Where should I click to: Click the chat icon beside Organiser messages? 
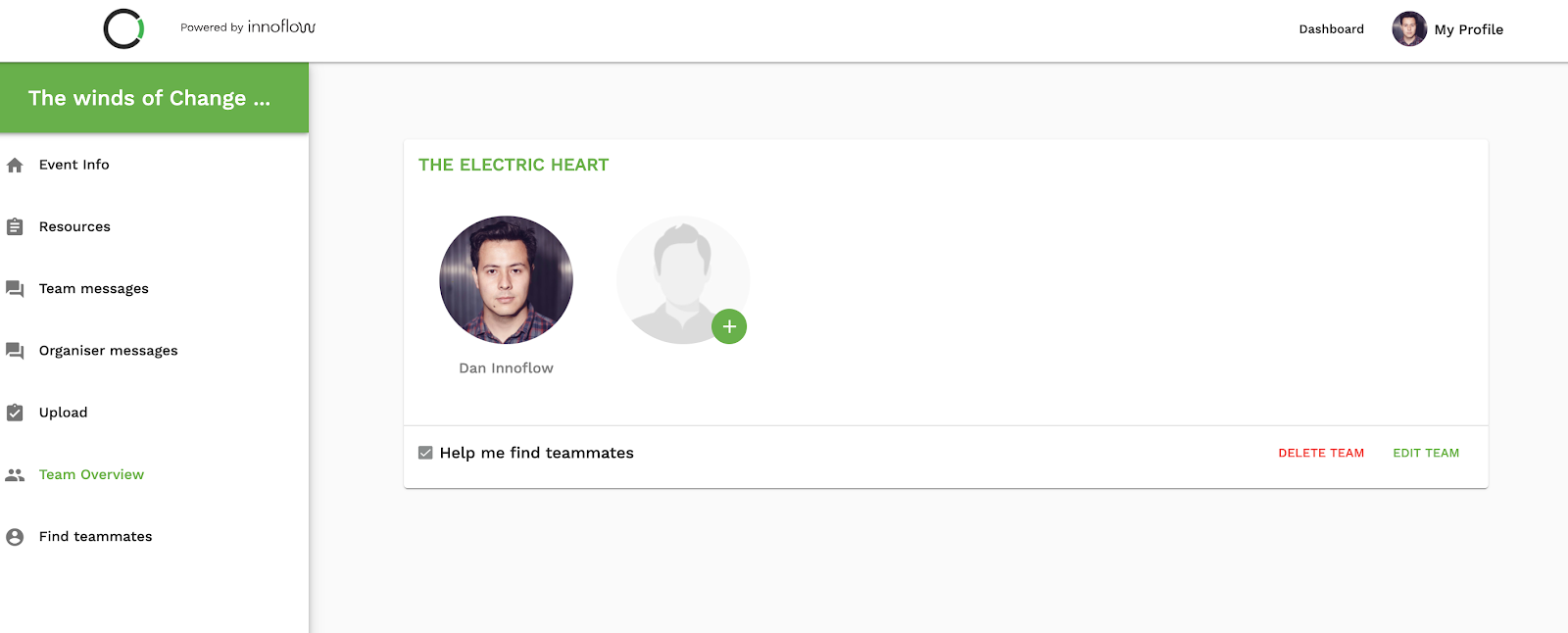pyautogui.click(x=15, y=351)
